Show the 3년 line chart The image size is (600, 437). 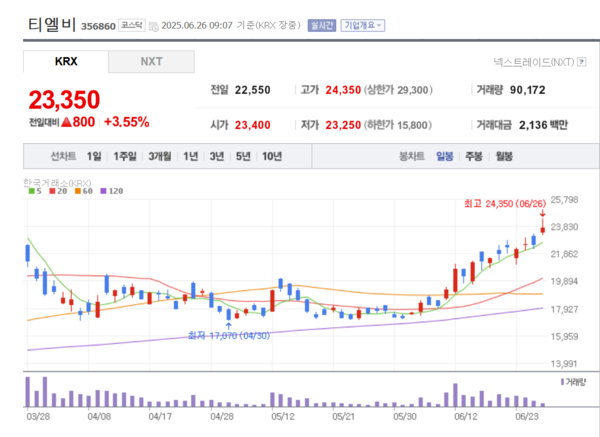217,156
